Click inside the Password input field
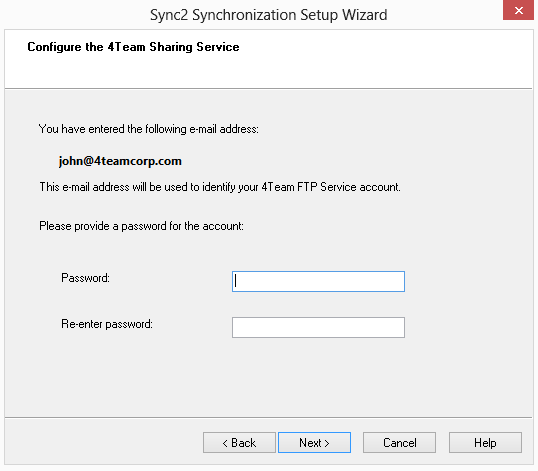Image resolution: width=538 pixels, height=471 pixels. (x=318, y=281)
